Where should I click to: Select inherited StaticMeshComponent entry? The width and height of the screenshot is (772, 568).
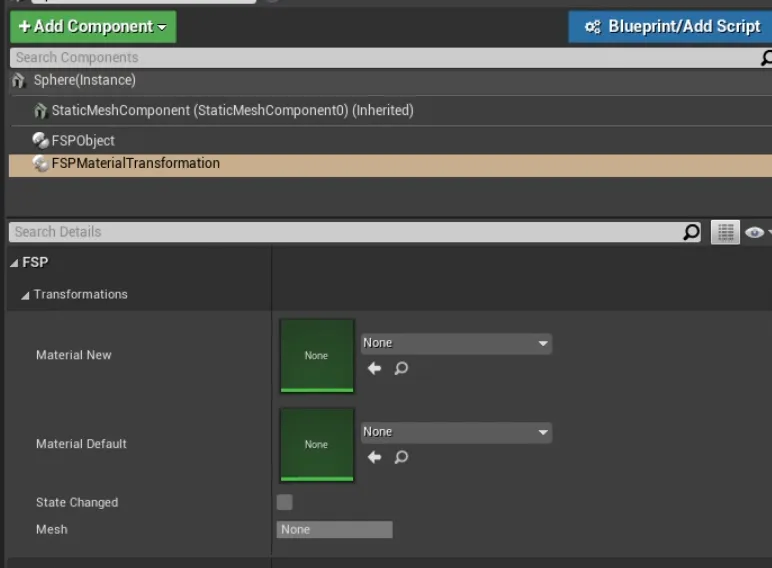pos(232,110)
